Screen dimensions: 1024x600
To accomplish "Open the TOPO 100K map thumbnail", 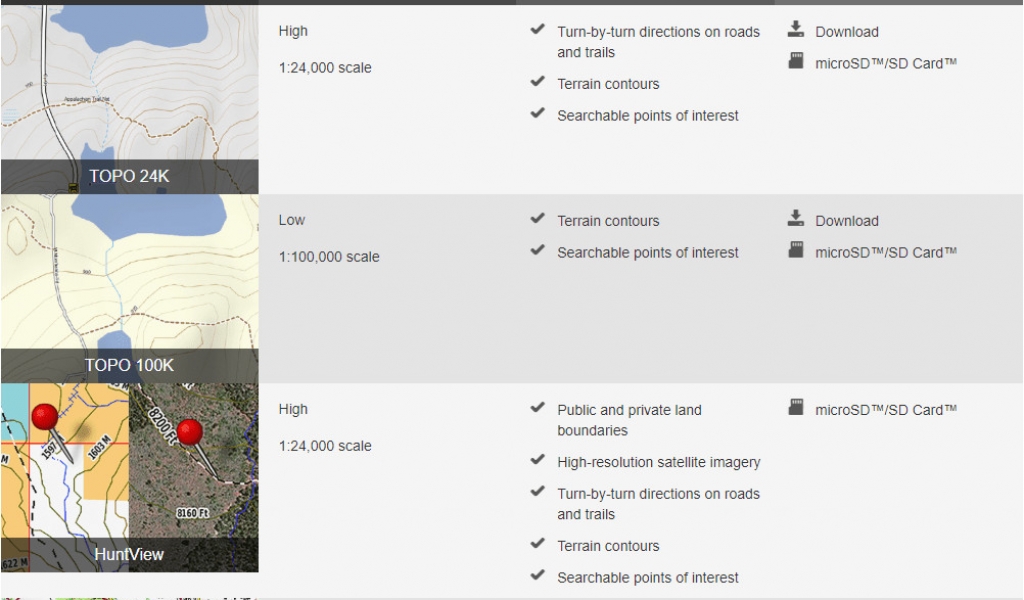I will click(x=129, y=289).
